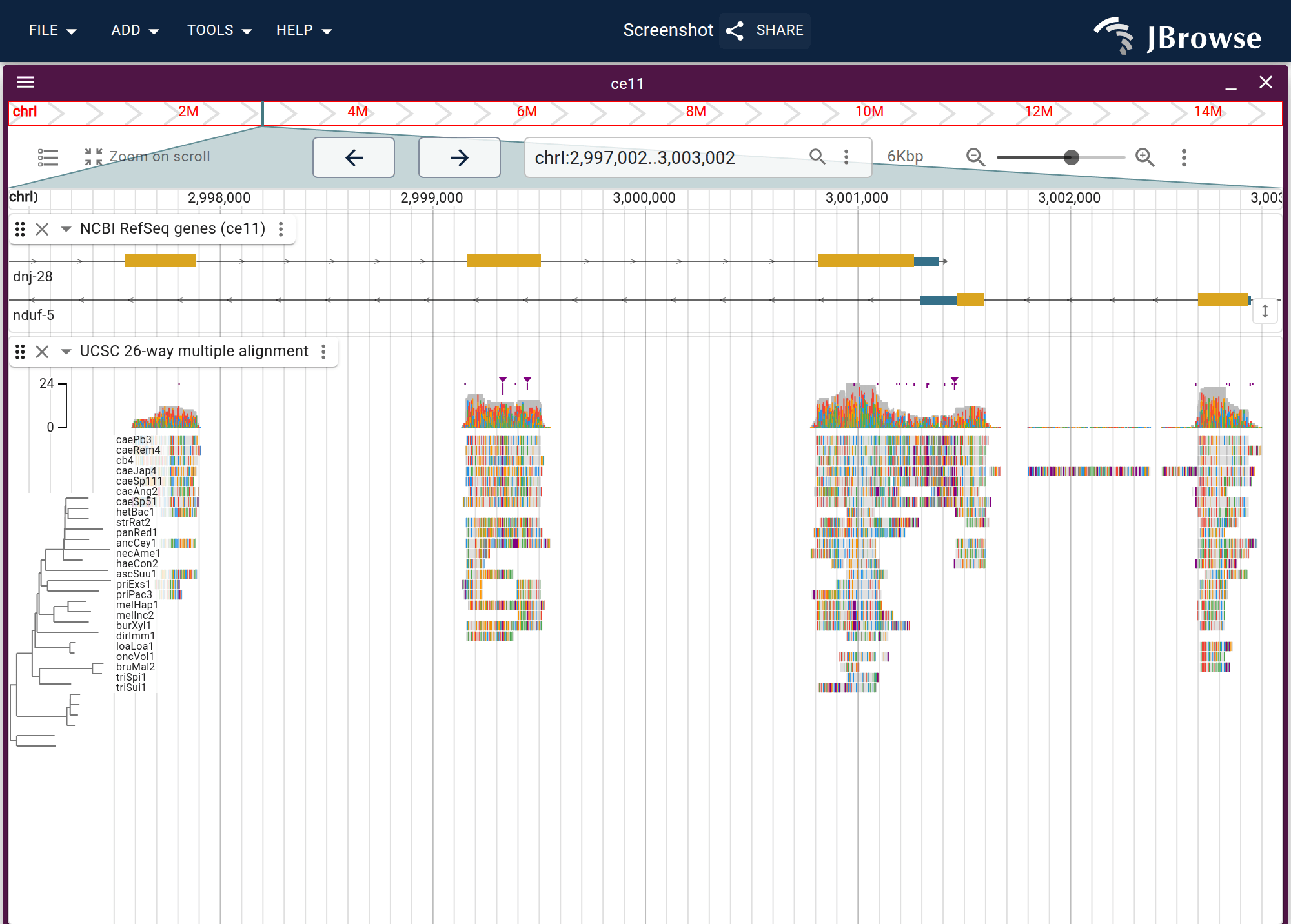Pan left with the back arrow button
Viewport: 1291px width, 924px height.
click(x=354, y=157)
